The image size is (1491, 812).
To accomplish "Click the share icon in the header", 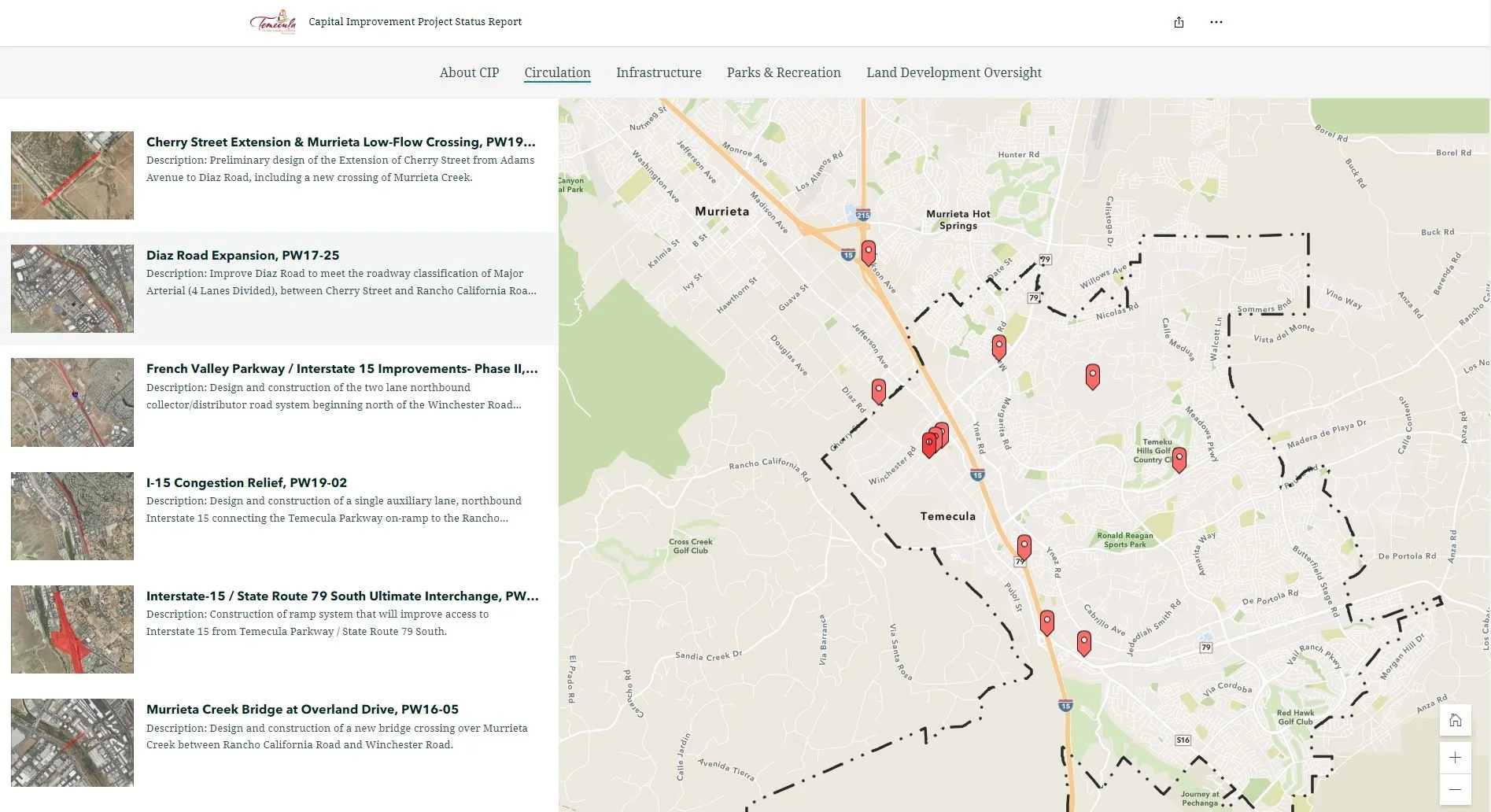I will pos(1178,22).
